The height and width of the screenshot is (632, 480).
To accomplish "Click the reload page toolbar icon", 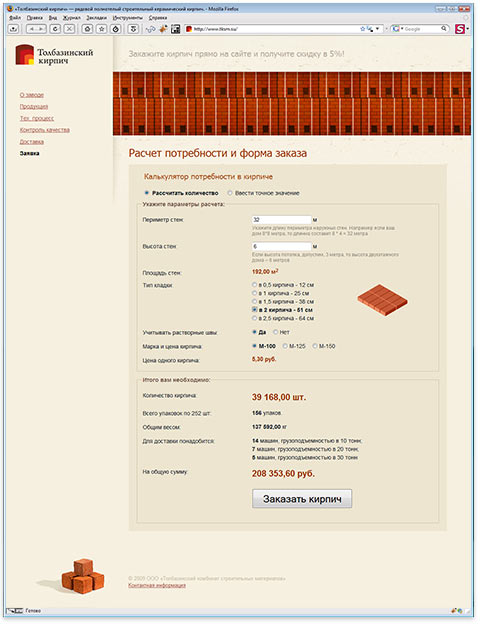I will tap(55, 29).
